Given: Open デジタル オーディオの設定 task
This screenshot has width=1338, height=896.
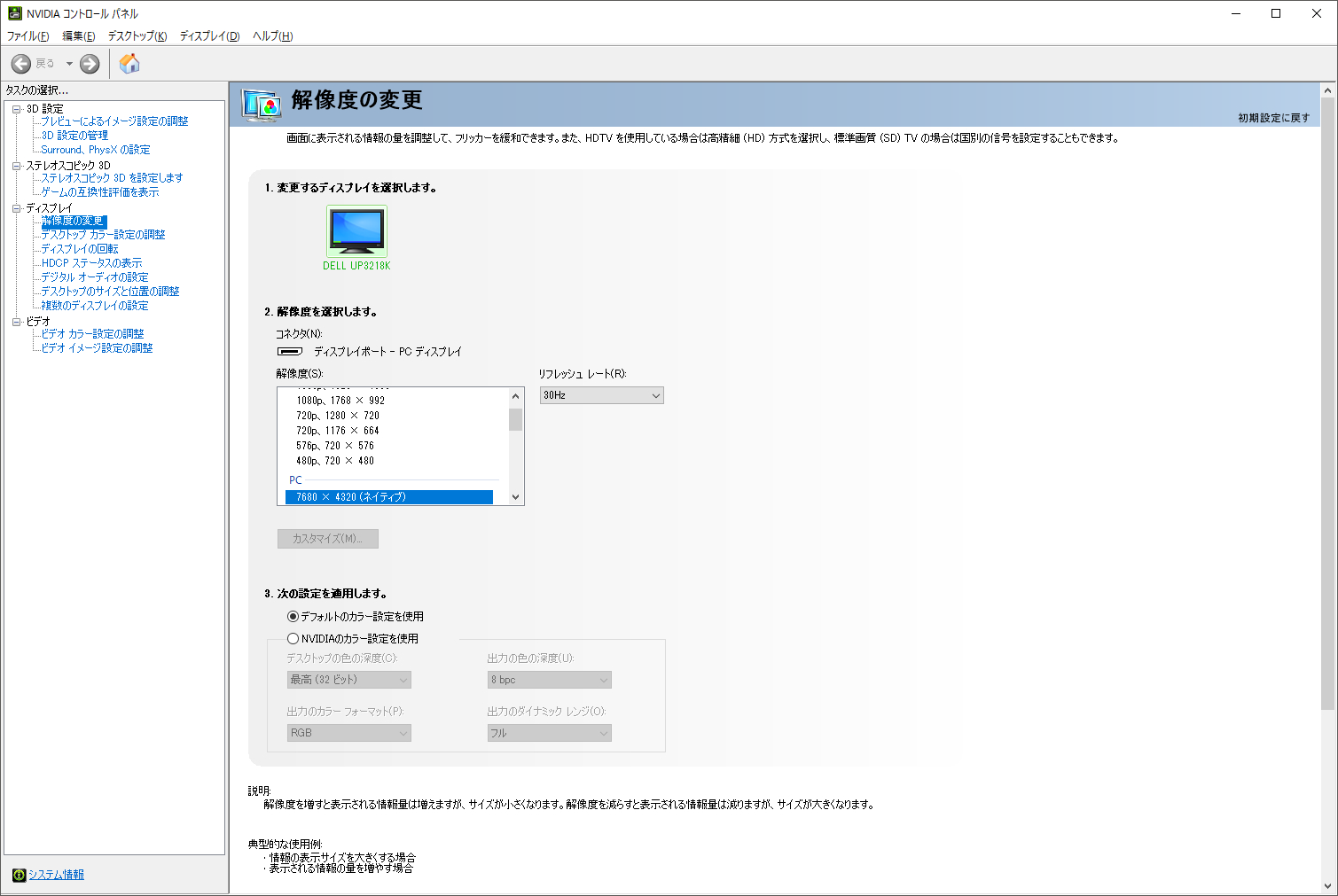Looking at the screenshot, I should (95, 277).
